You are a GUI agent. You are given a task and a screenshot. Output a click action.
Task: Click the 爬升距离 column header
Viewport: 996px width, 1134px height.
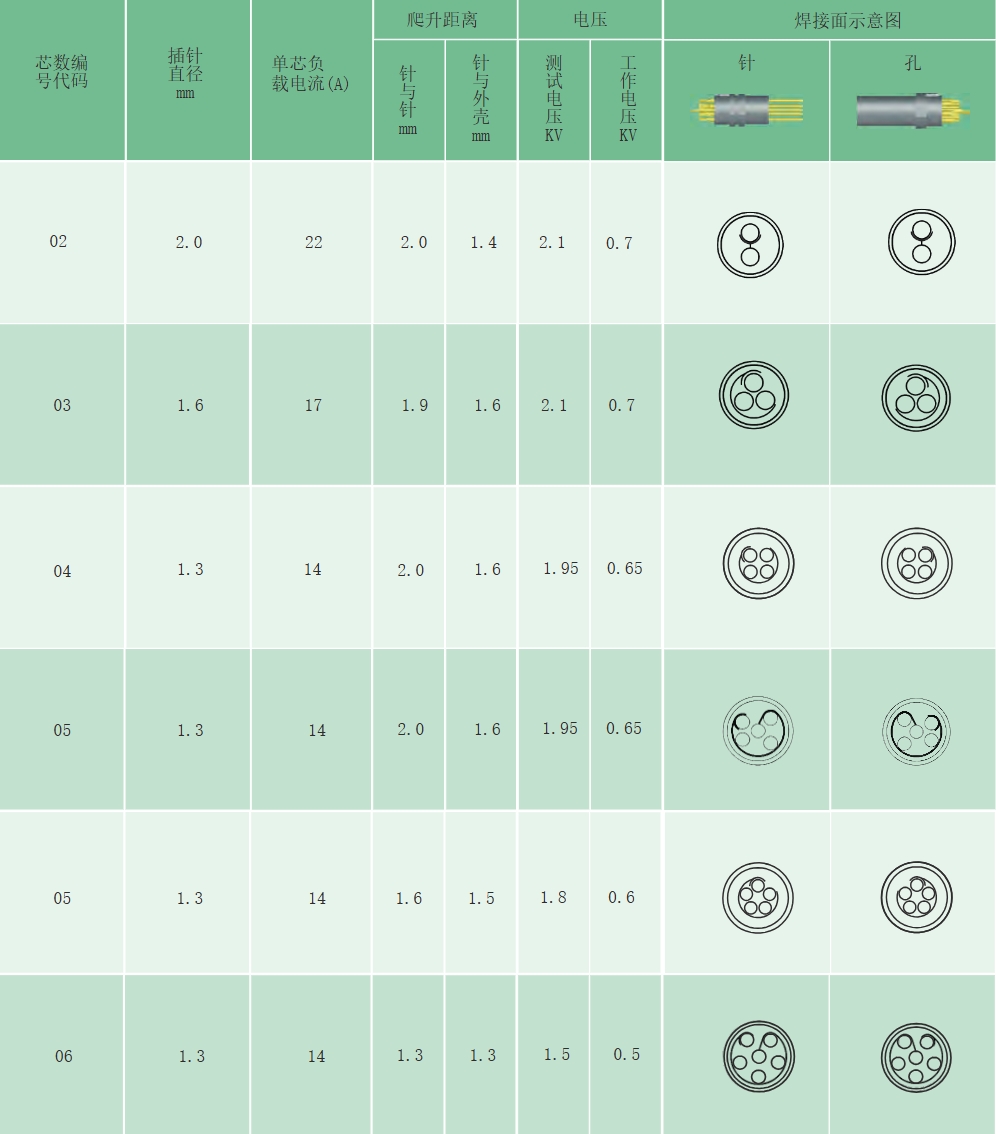(443, 20)
